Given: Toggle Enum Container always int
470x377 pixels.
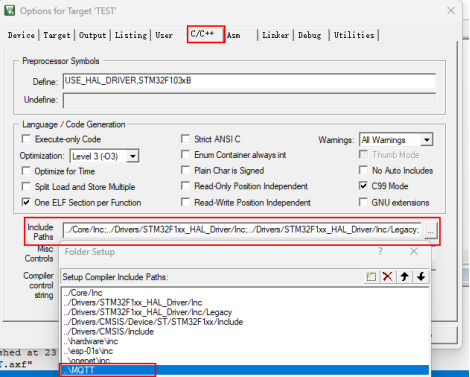Looking at the screenshot, I should pyautogui.click(x=185, y=154).
